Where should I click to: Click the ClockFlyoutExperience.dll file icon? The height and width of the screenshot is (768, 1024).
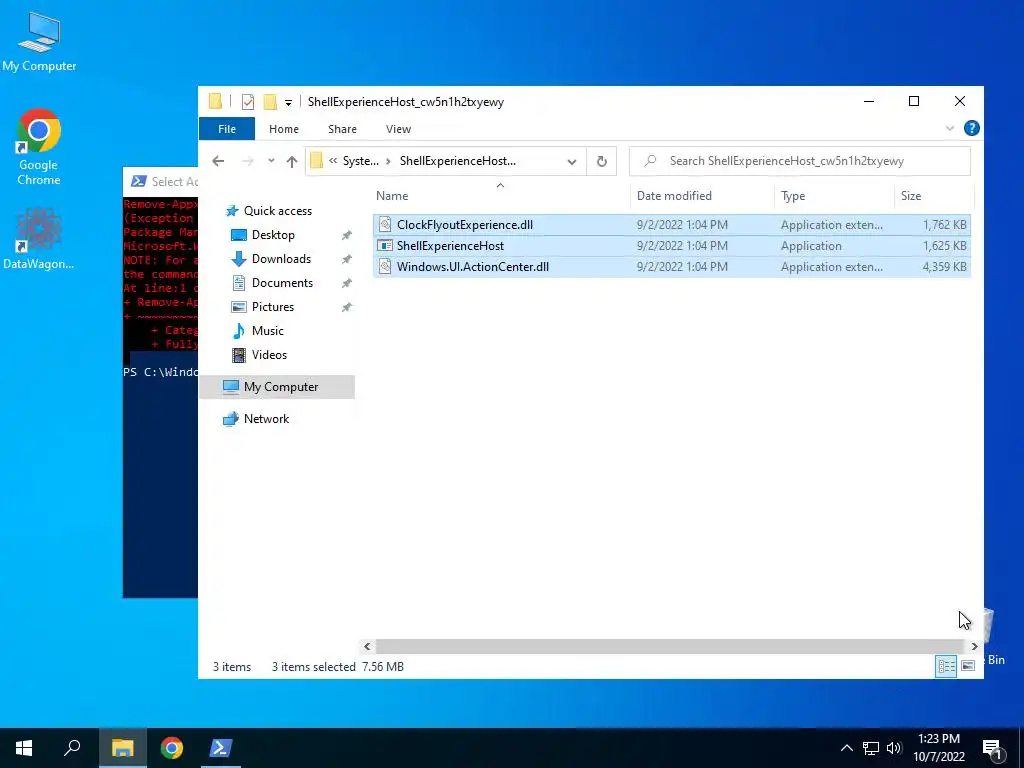click(385, 225)
